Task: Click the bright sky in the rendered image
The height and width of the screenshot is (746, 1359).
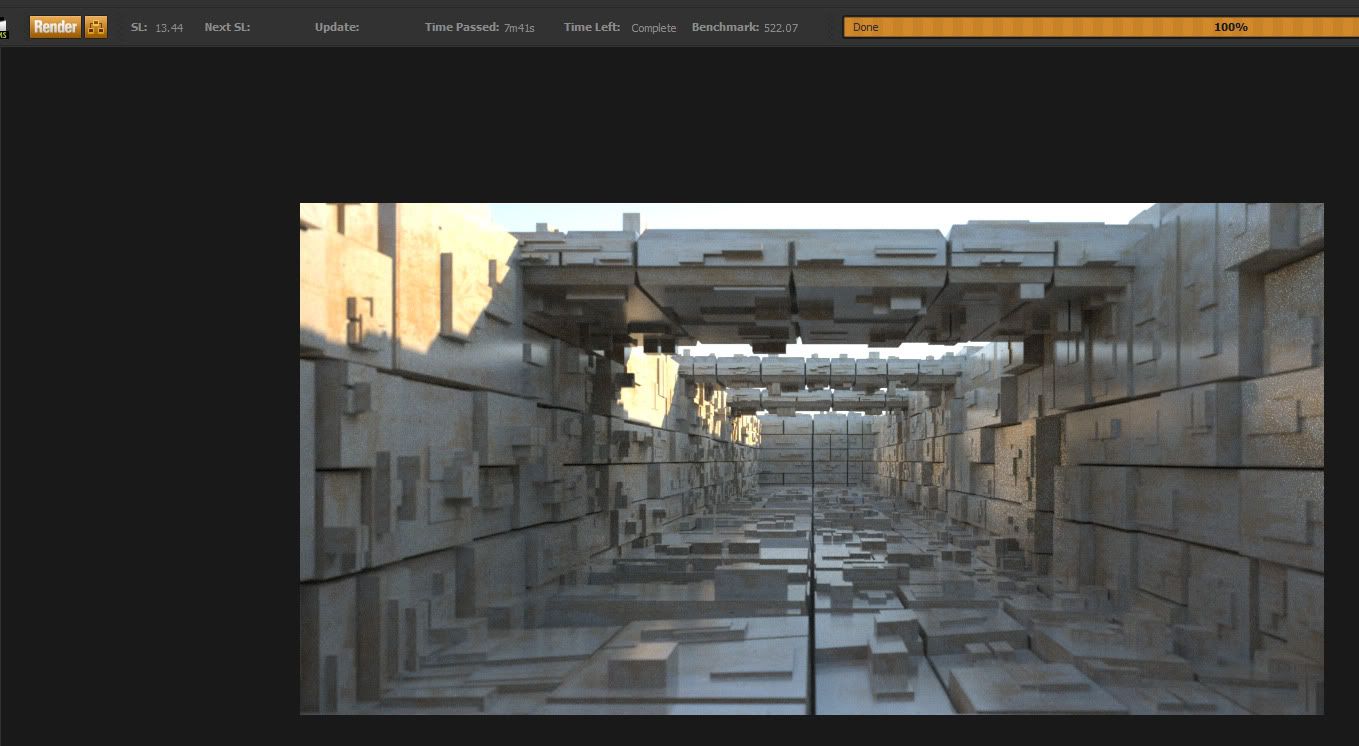Action: click(x=800, y=217)
